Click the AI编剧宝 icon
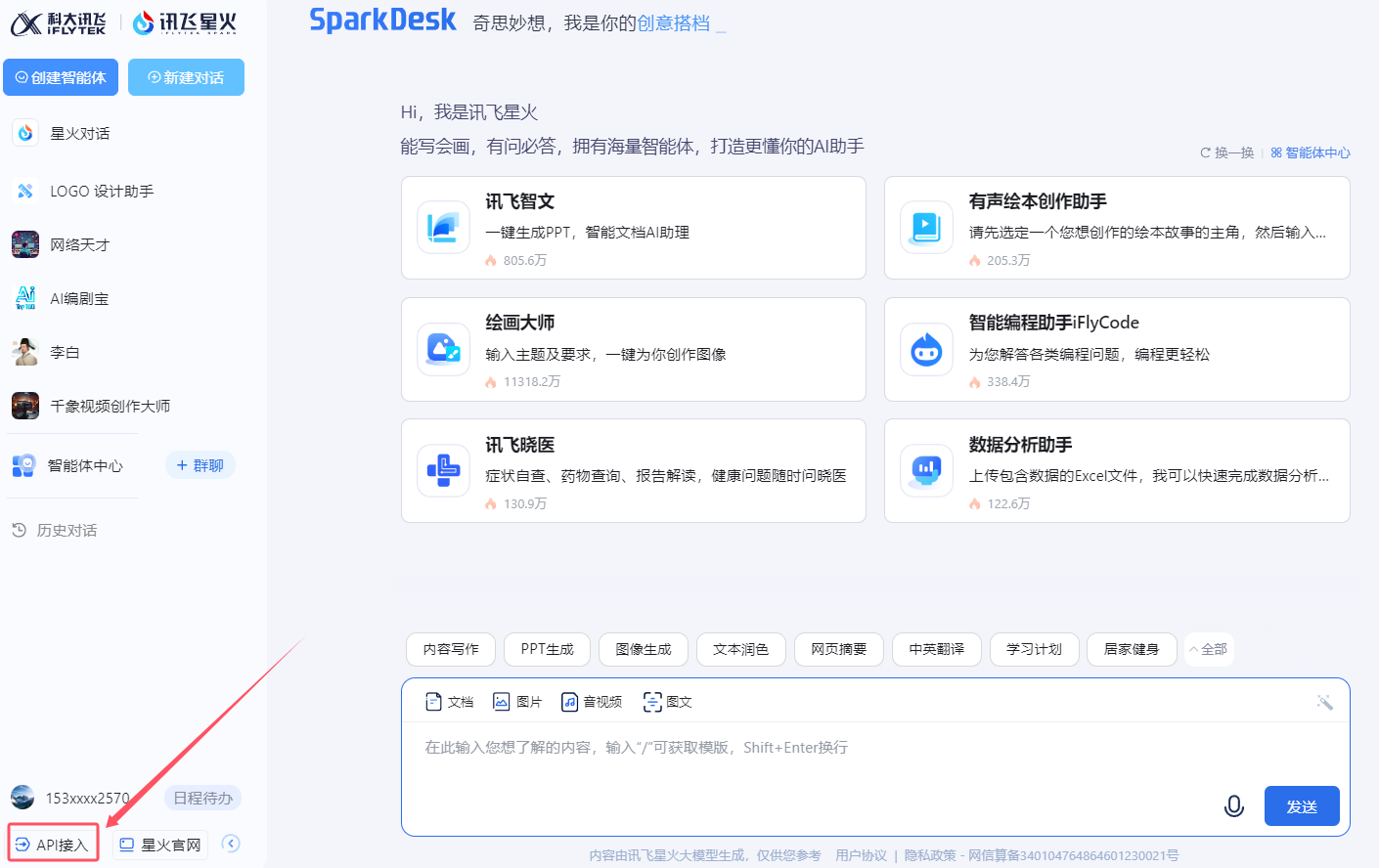The image size is (1379, 868). click(25, 298)
